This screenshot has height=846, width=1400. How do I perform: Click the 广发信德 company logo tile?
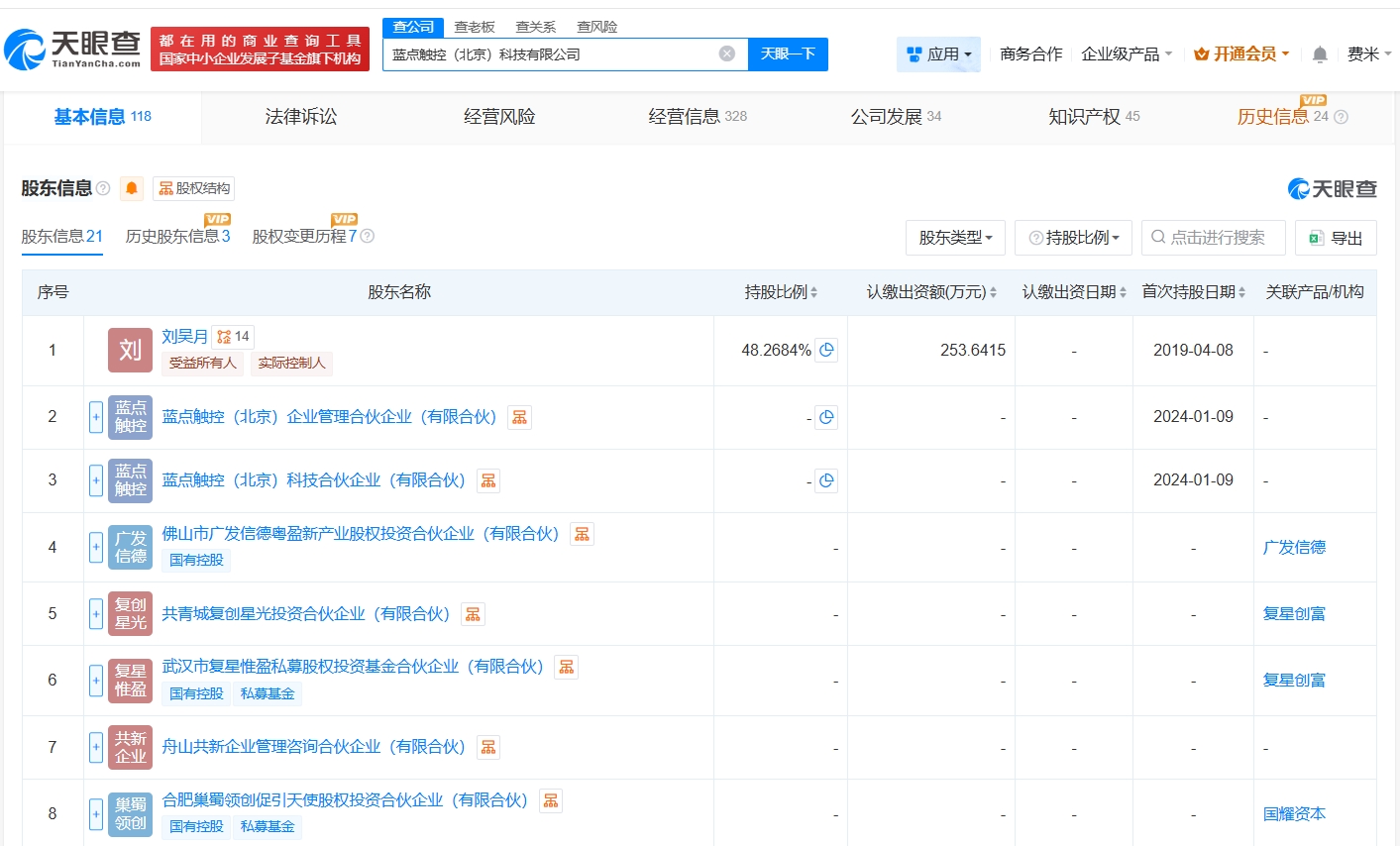point(130,547)
